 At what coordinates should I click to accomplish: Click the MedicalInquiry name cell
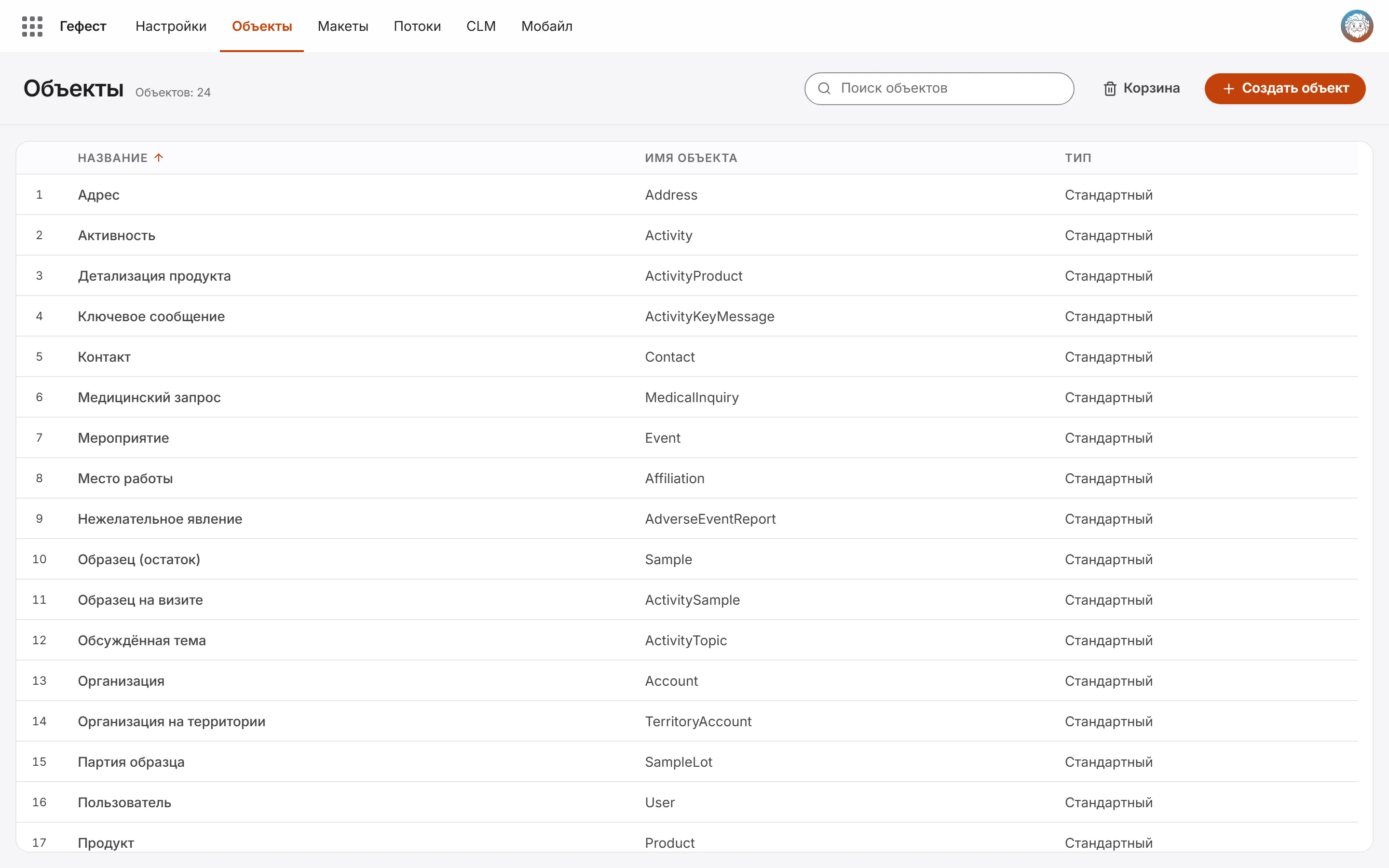pos(692,397)
